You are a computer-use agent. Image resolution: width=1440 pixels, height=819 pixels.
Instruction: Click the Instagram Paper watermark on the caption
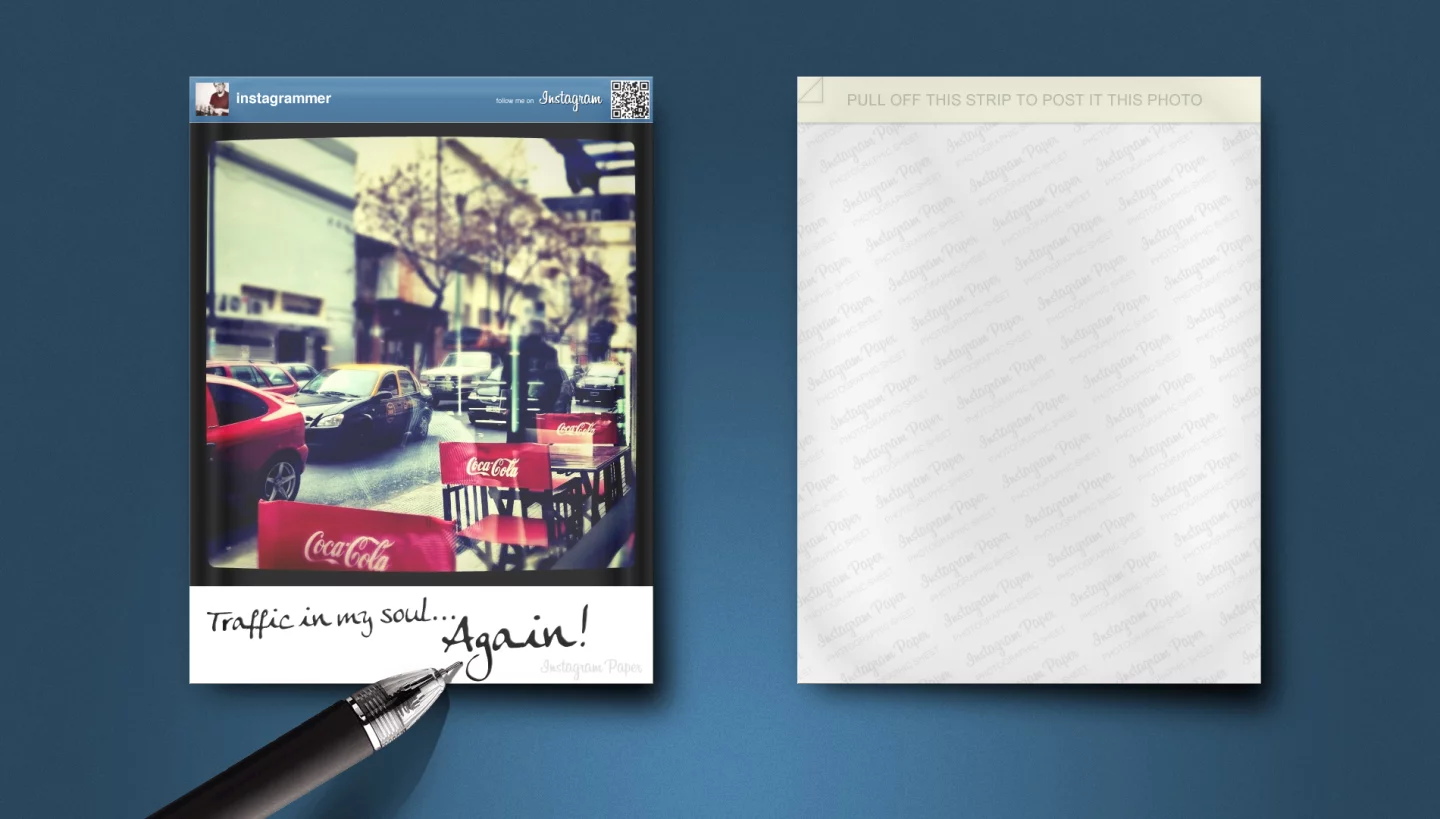pos(591,668)
